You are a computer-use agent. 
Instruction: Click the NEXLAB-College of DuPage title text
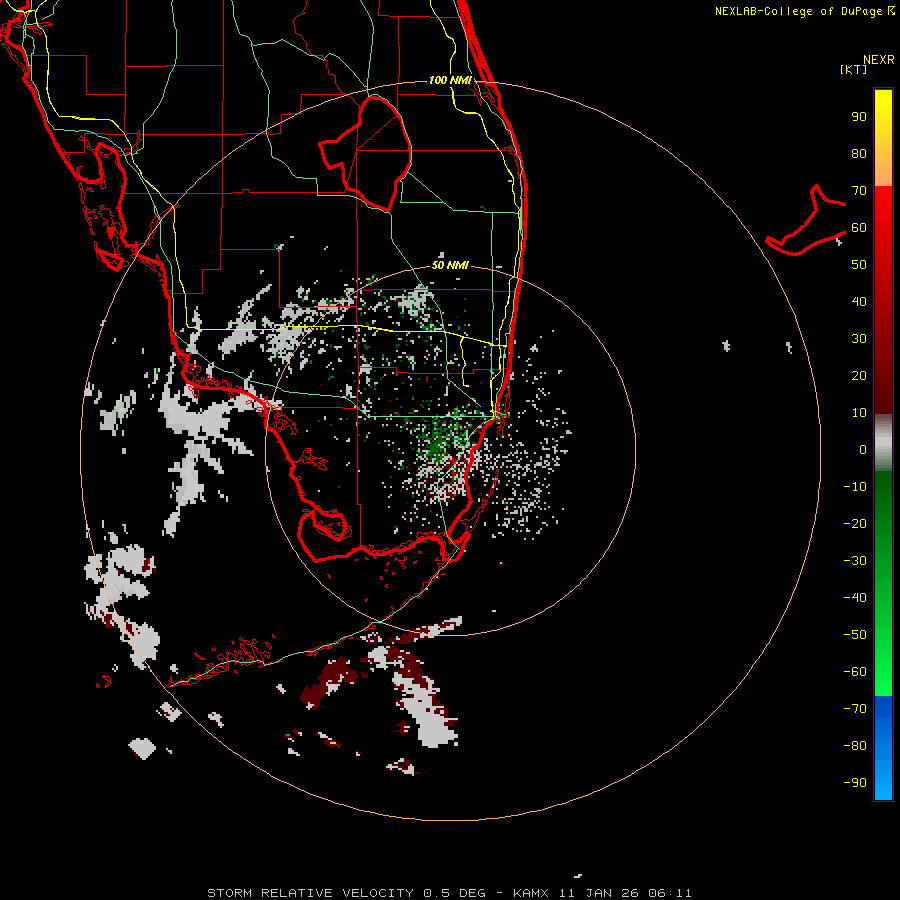(x=804, y=11)
